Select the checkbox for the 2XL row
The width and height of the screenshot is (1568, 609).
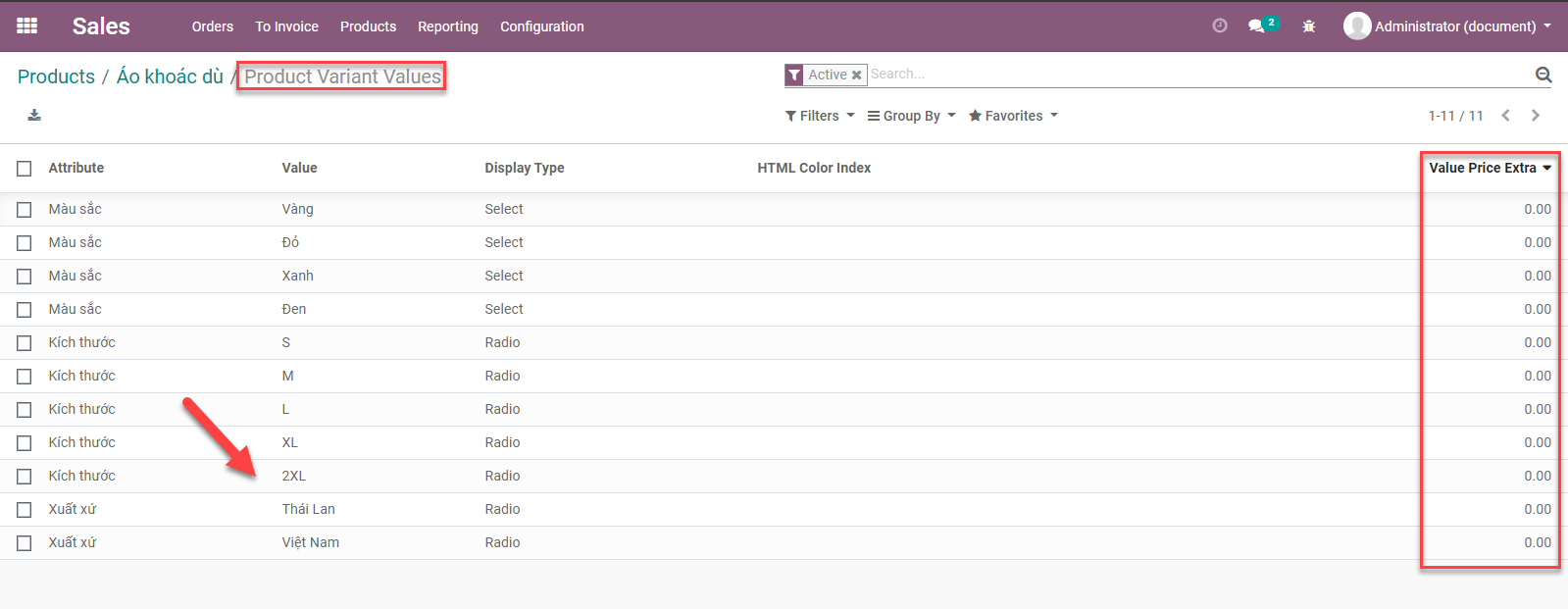[25, 477]
